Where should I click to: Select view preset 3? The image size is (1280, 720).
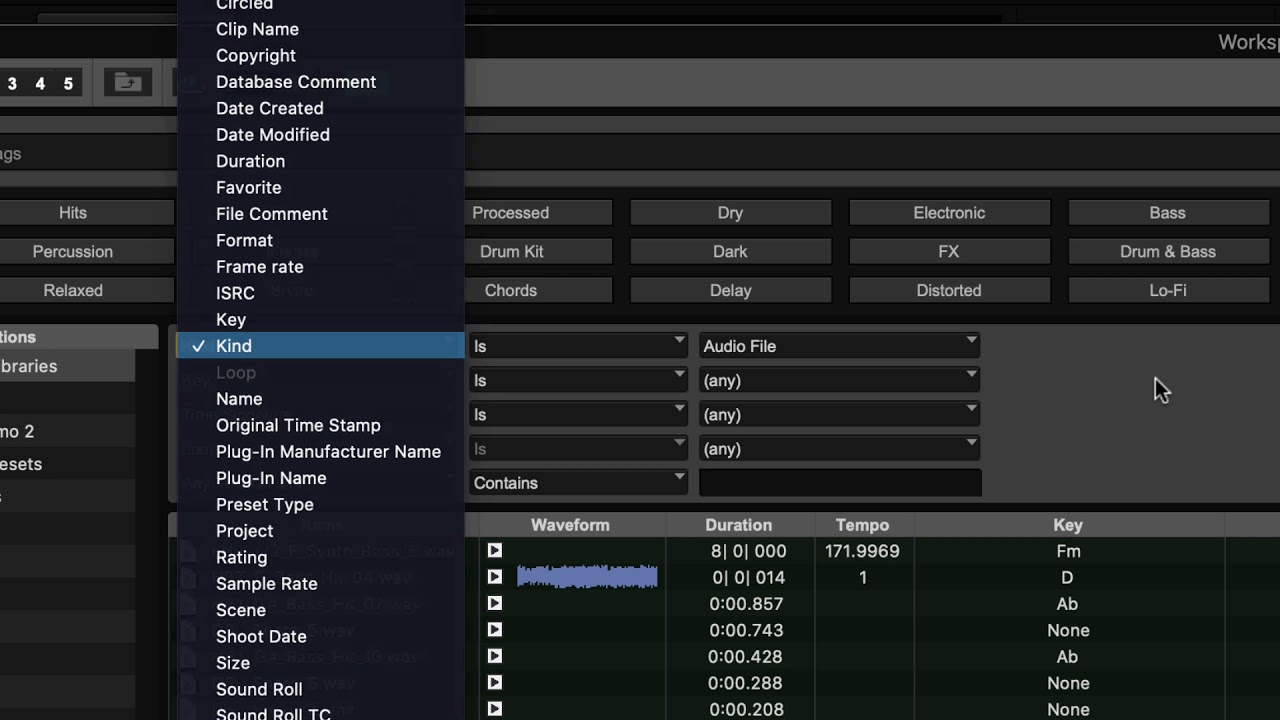click(12, 84)
